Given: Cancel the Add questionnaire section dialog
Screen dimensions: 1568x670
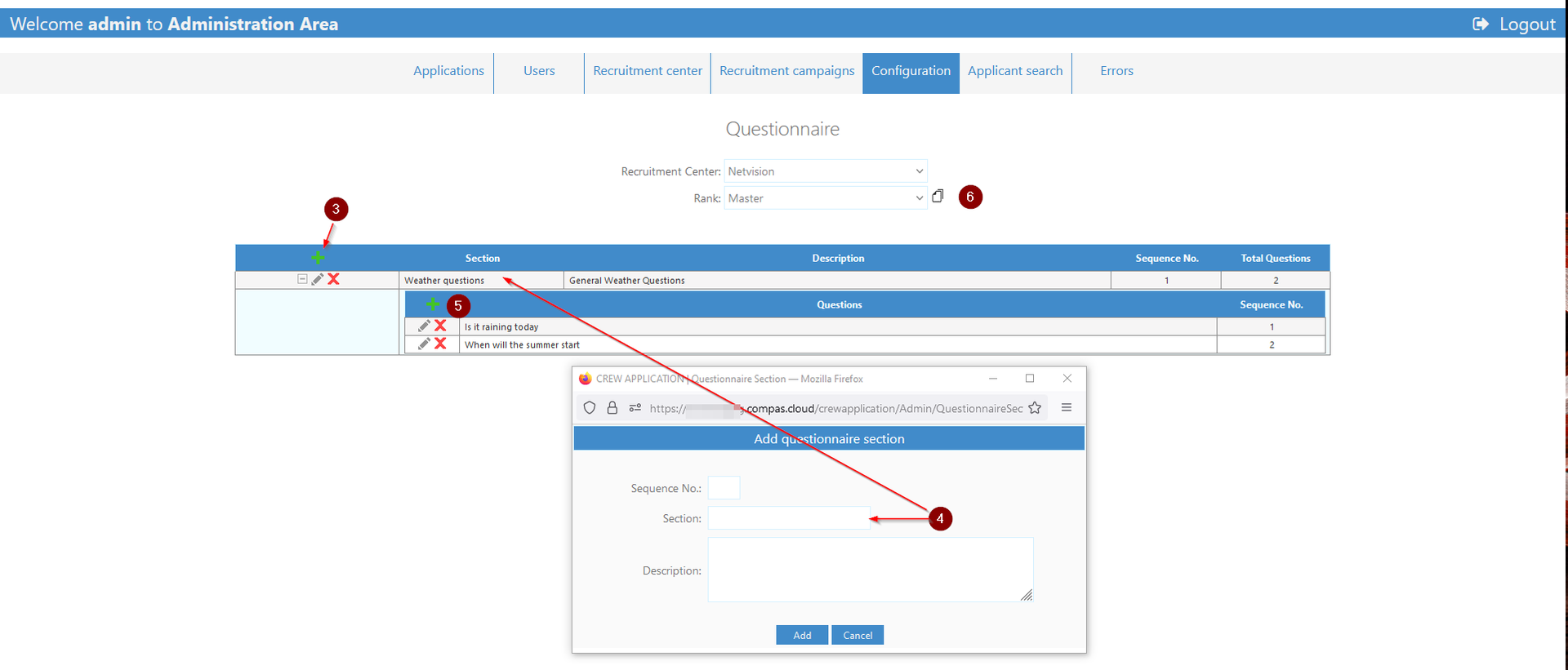Looking at the screenshot, I should pyautogui.click(x=857, y=635).
